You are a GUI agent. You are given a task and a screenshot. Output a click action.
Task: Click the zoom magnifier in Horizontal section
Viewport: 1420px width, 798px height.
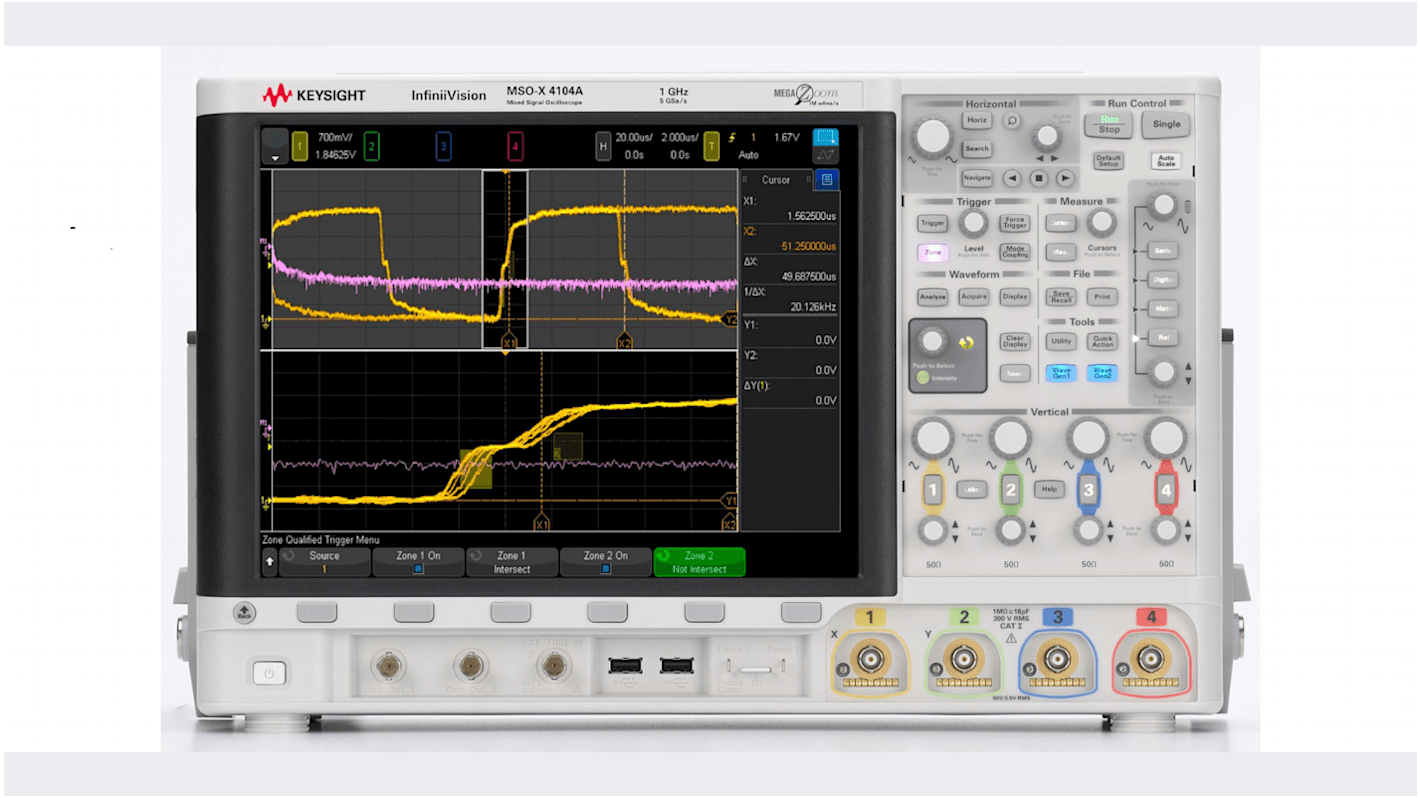1011,120
